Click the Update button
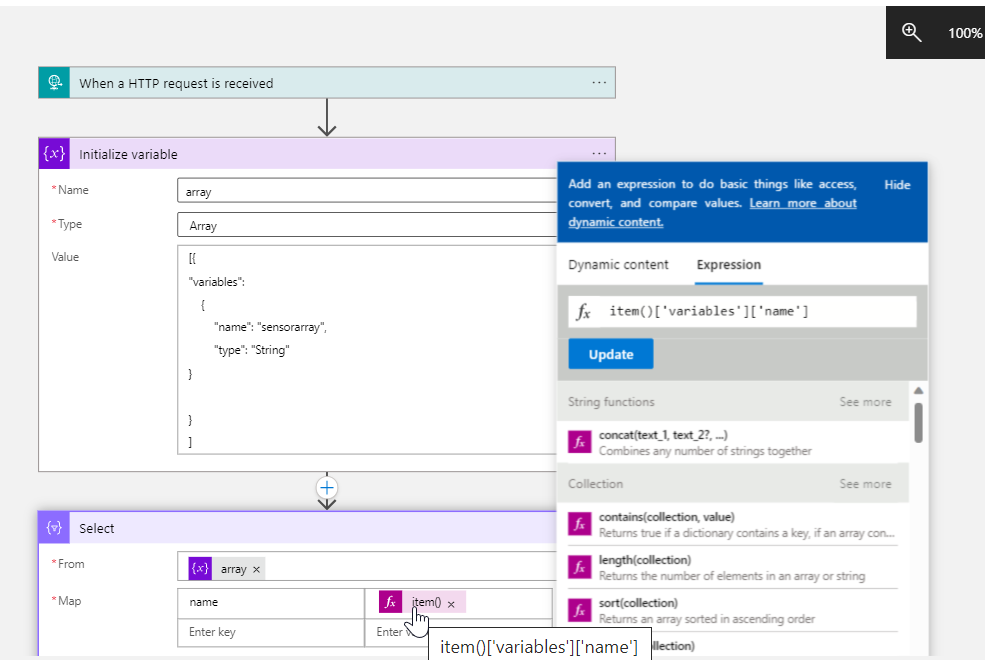 click(x=610, y=354)
